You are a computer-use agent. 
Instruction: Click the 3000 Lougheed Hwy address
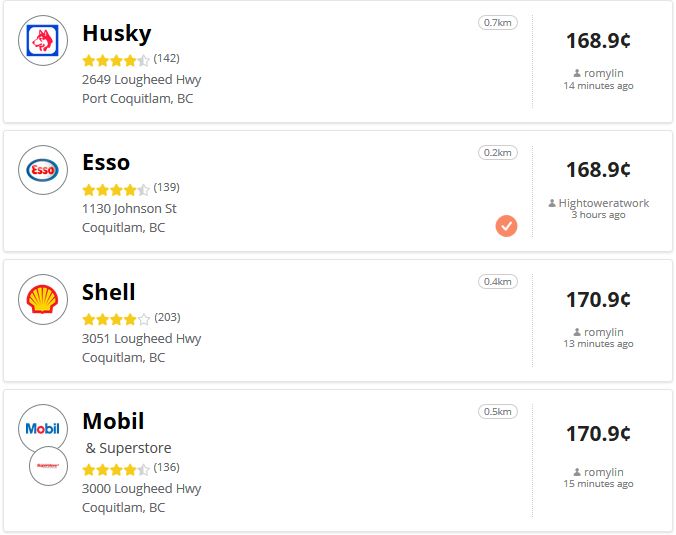(x=141, y=488)
